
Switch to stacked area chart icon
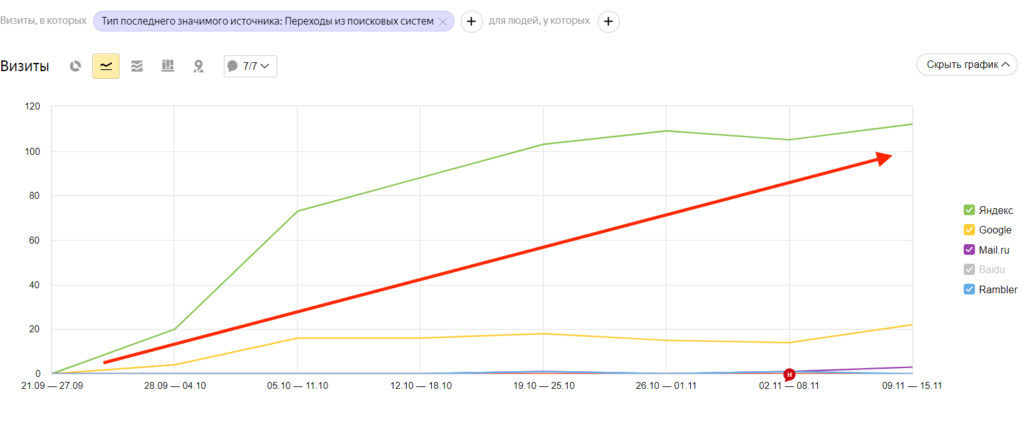tap(136, 66)
